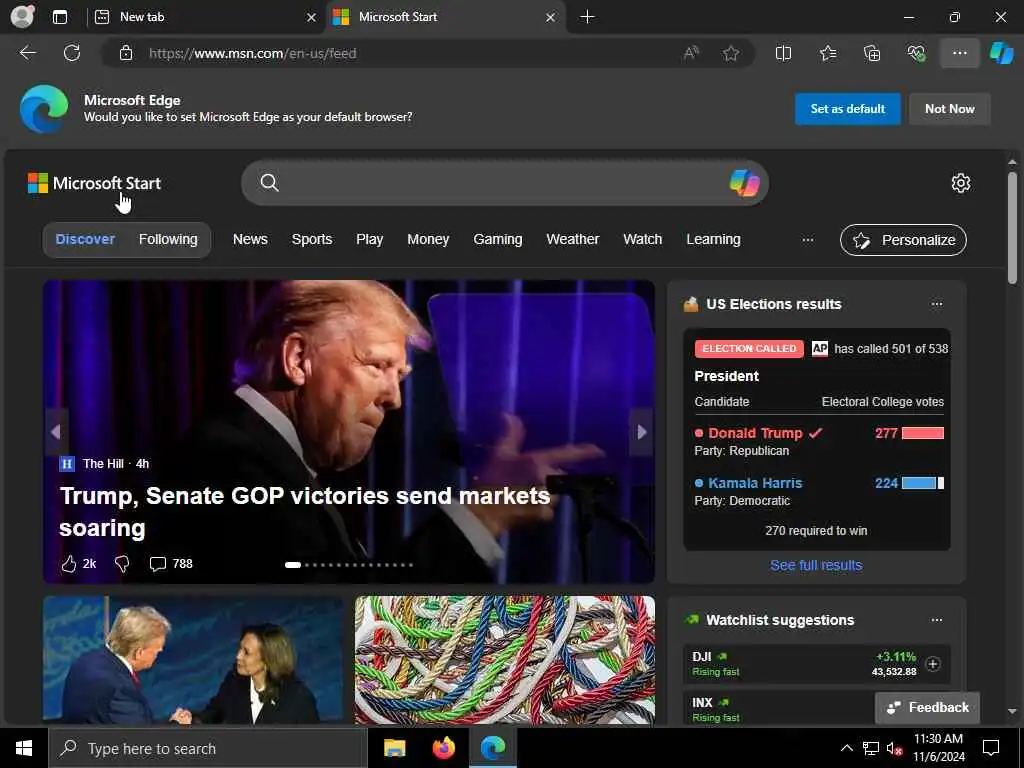Viewport: 1024px width, 768px height.
Task: Open the Gaming section
Action: (498, 239)
